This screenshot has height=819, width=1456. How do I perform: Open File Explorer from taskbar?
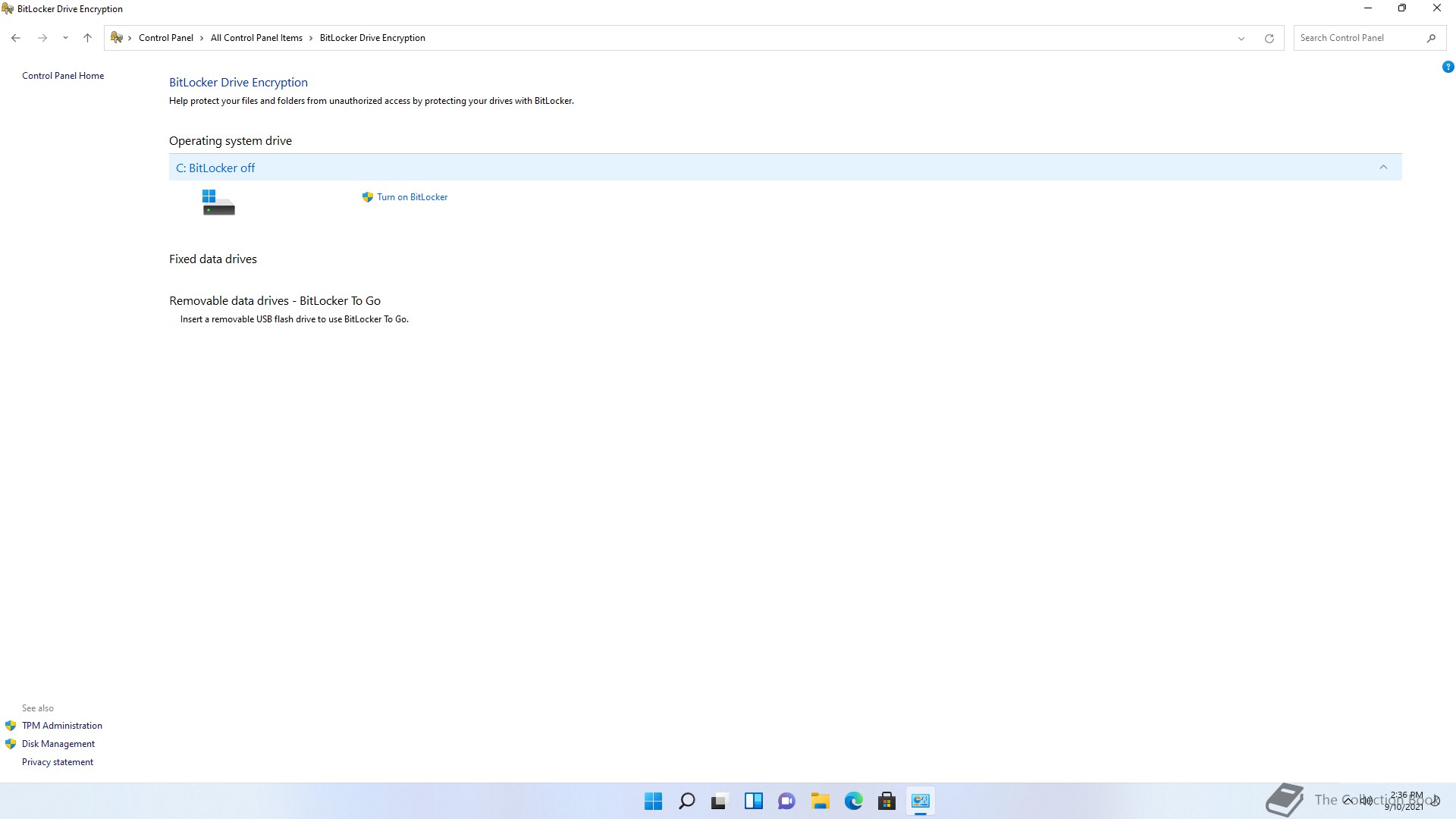point(820,801)
